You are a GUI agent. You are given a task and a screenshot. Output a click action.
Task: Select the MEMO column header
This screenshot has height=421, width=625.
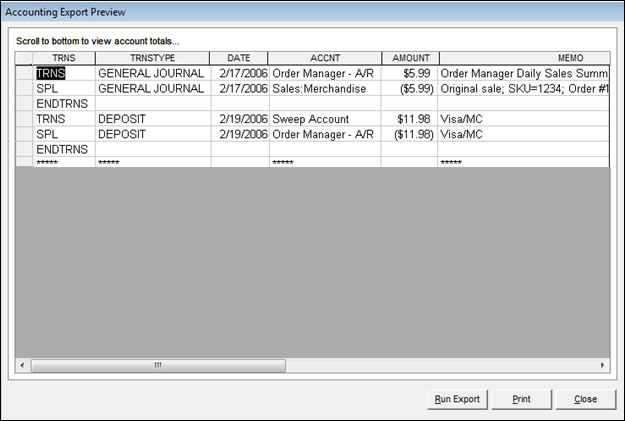tap(525, 58)
